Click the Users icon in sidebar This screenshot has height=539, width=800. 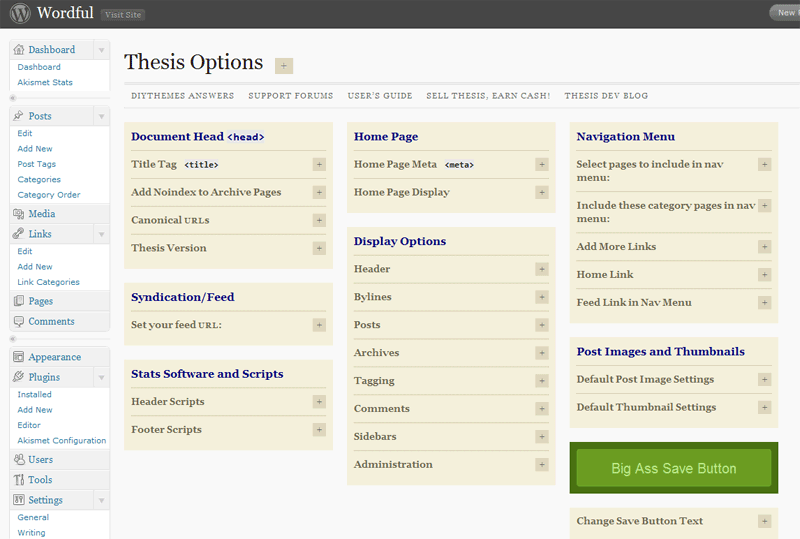19,460
